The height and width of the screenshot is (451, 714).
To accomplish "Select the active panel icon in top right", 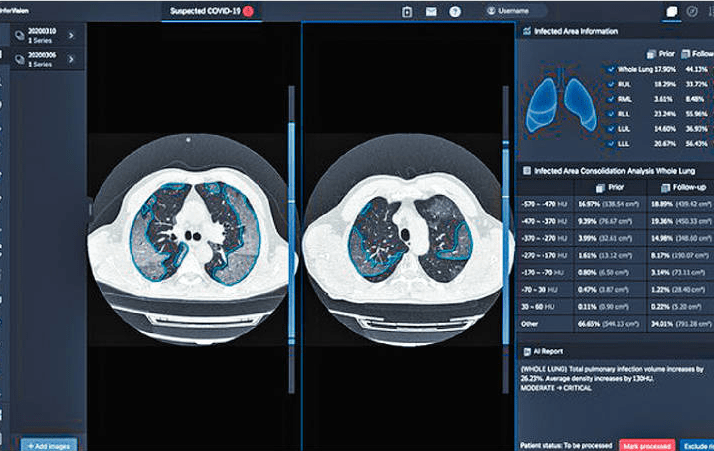I will click(x=672, y=11).
